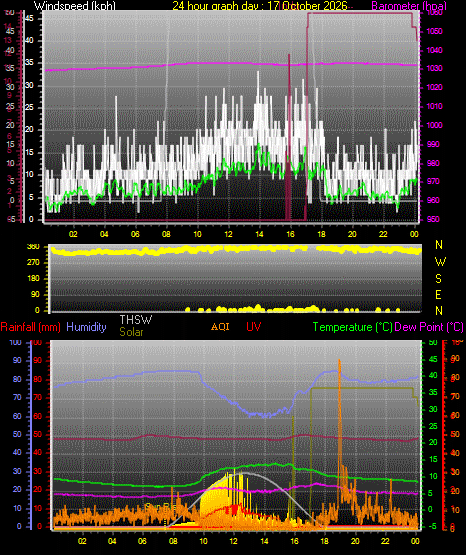
Task: Click the "980" barometer axis value
Action: pyautogui.click(x=433, y=163)
